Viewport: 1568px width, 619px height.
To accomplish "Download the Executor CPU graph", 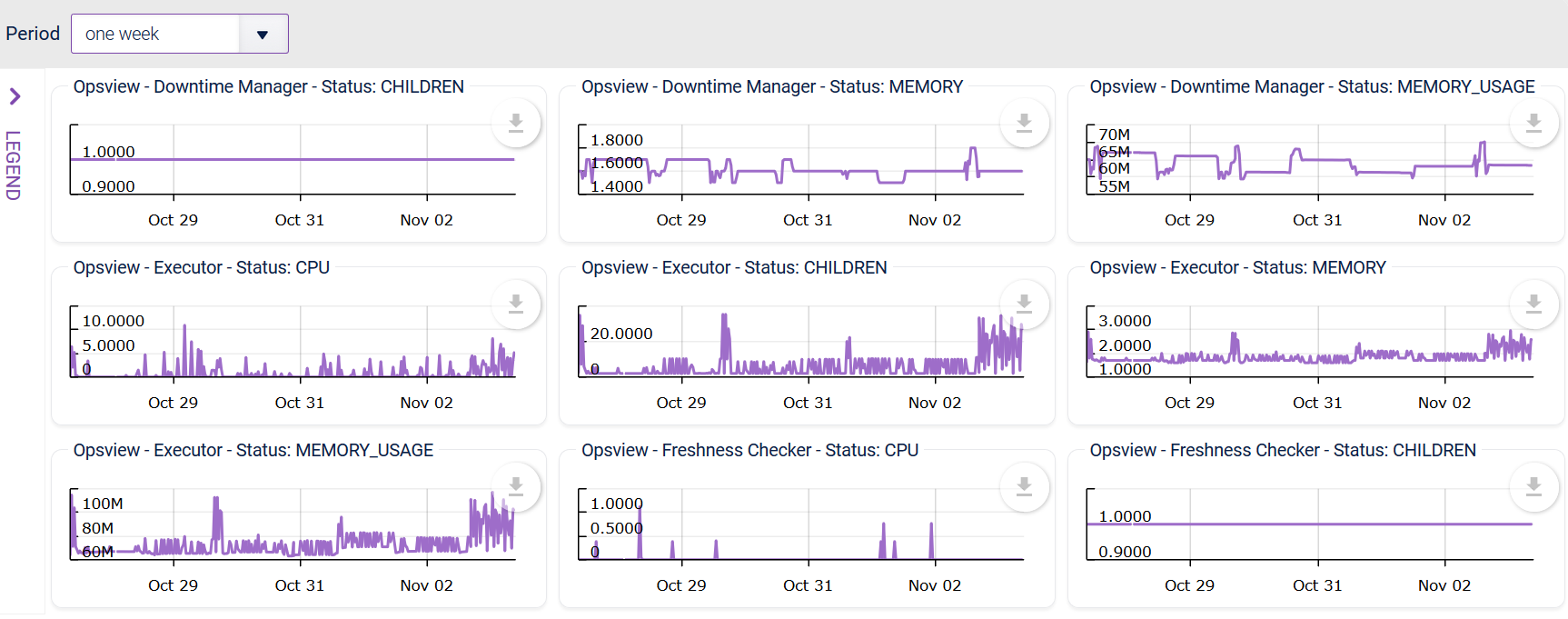I will click(x=516, y=305).
